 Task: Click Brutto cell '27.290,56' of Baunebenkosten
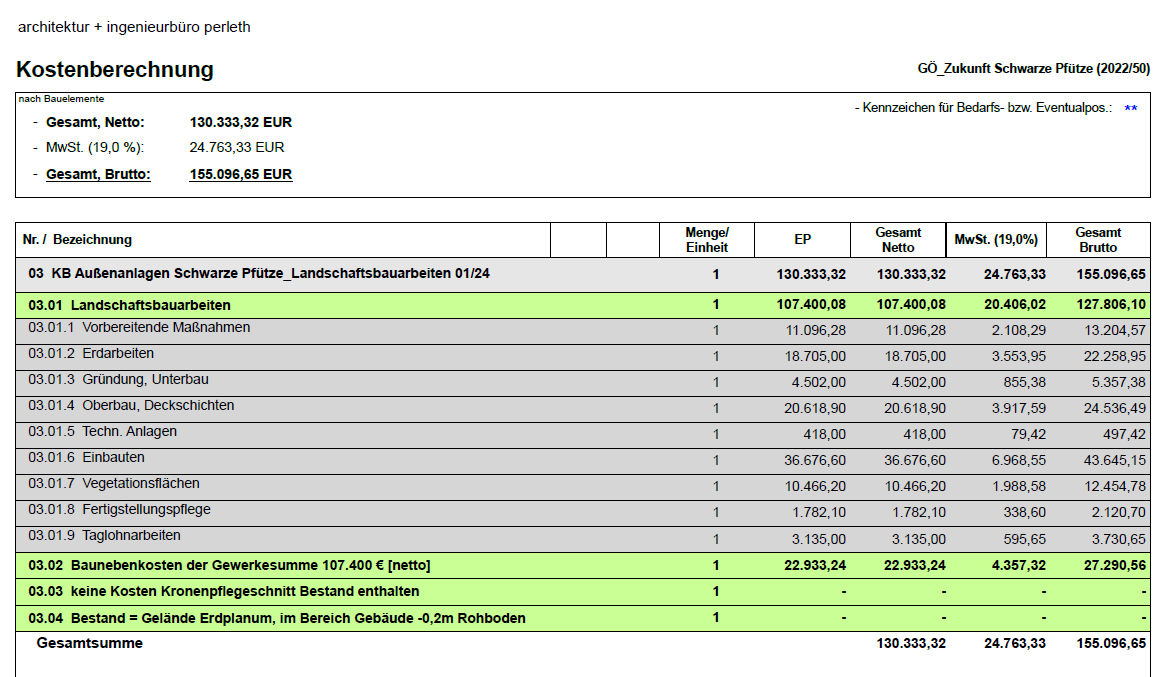pyautogui.click(x=1114, y=566)
